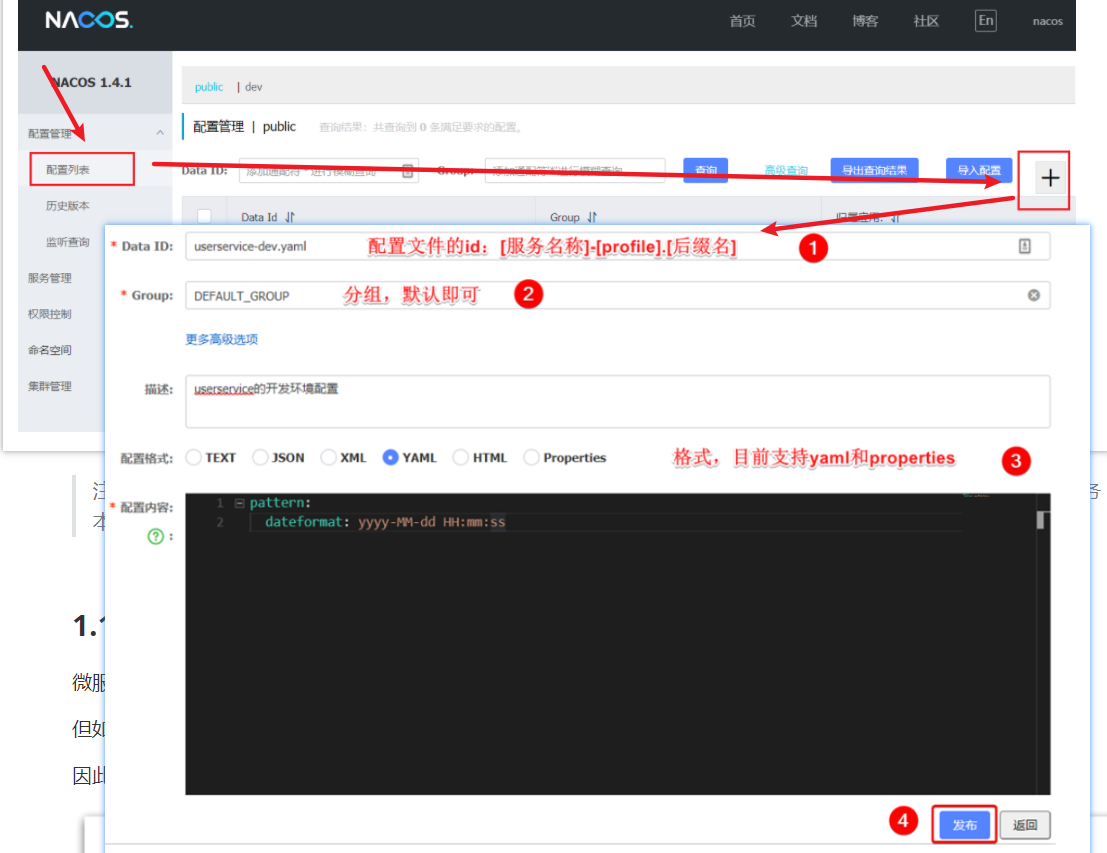Click the 发布 publish button
Screen dimensions: 1107x853
(964, 825)
